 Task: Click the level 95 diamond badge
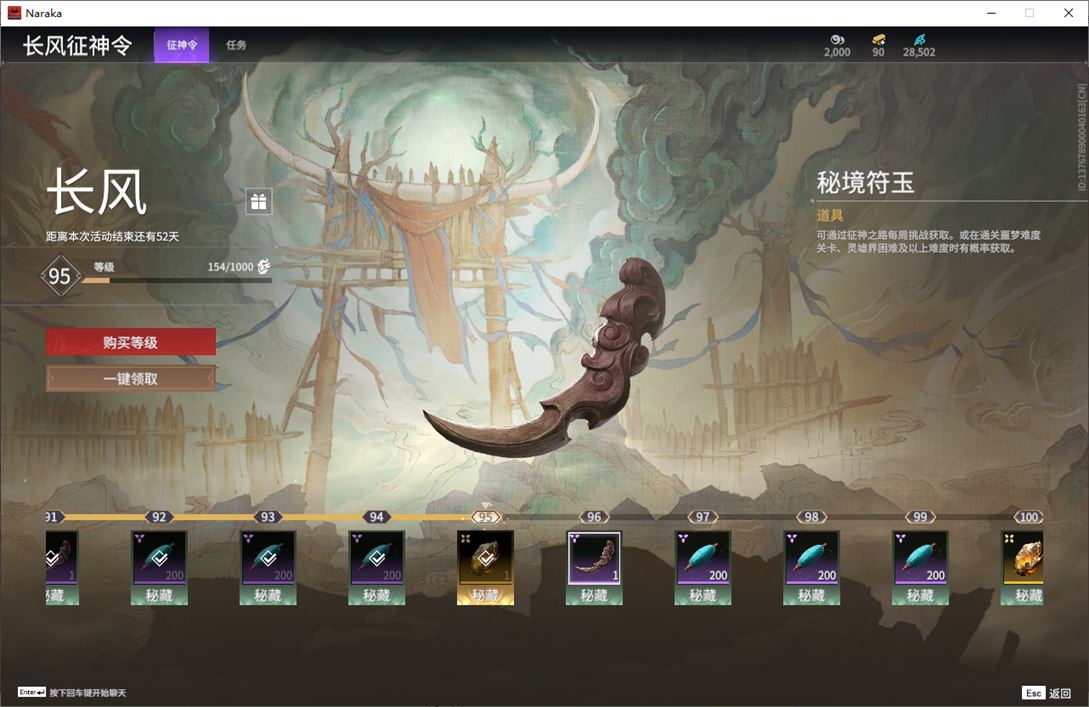[60, 276]
